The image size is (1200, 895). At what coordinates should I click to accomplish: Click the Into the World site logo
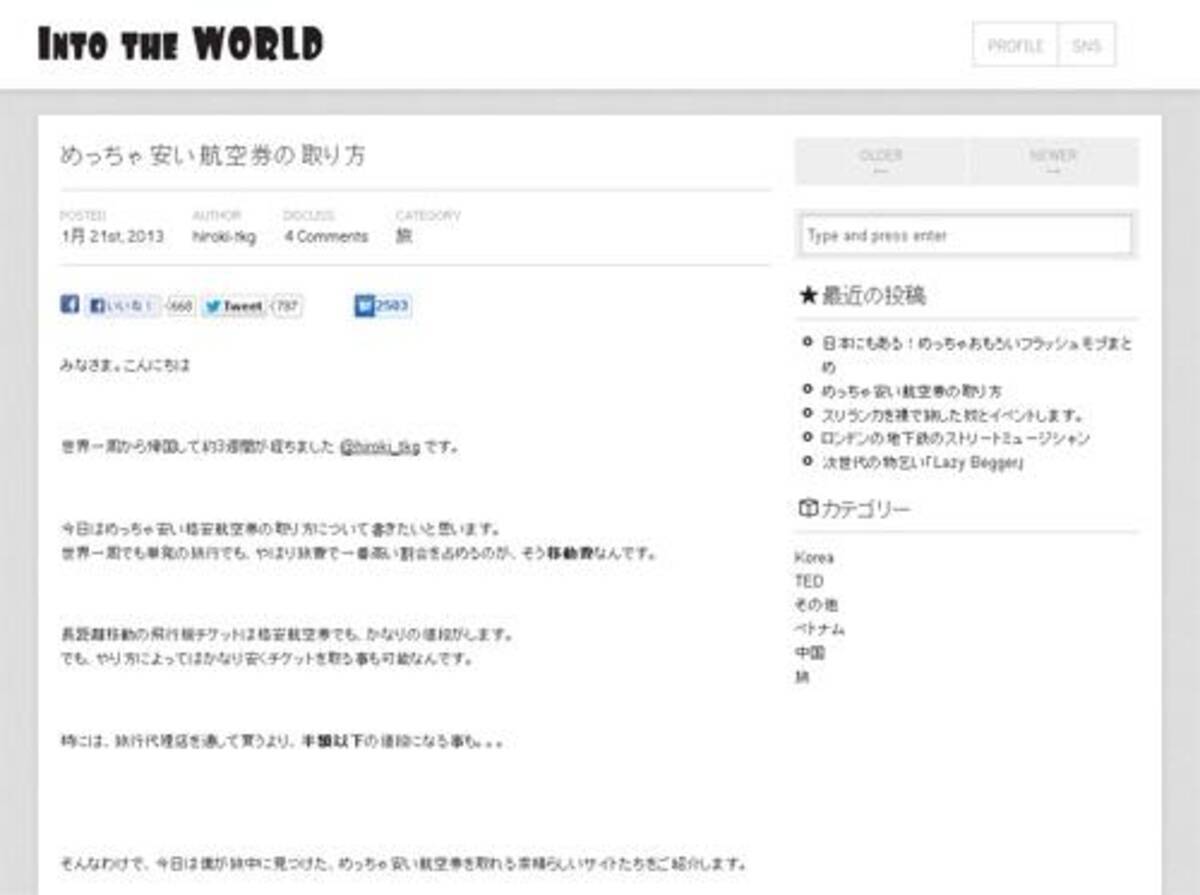[x=181, y=45]
